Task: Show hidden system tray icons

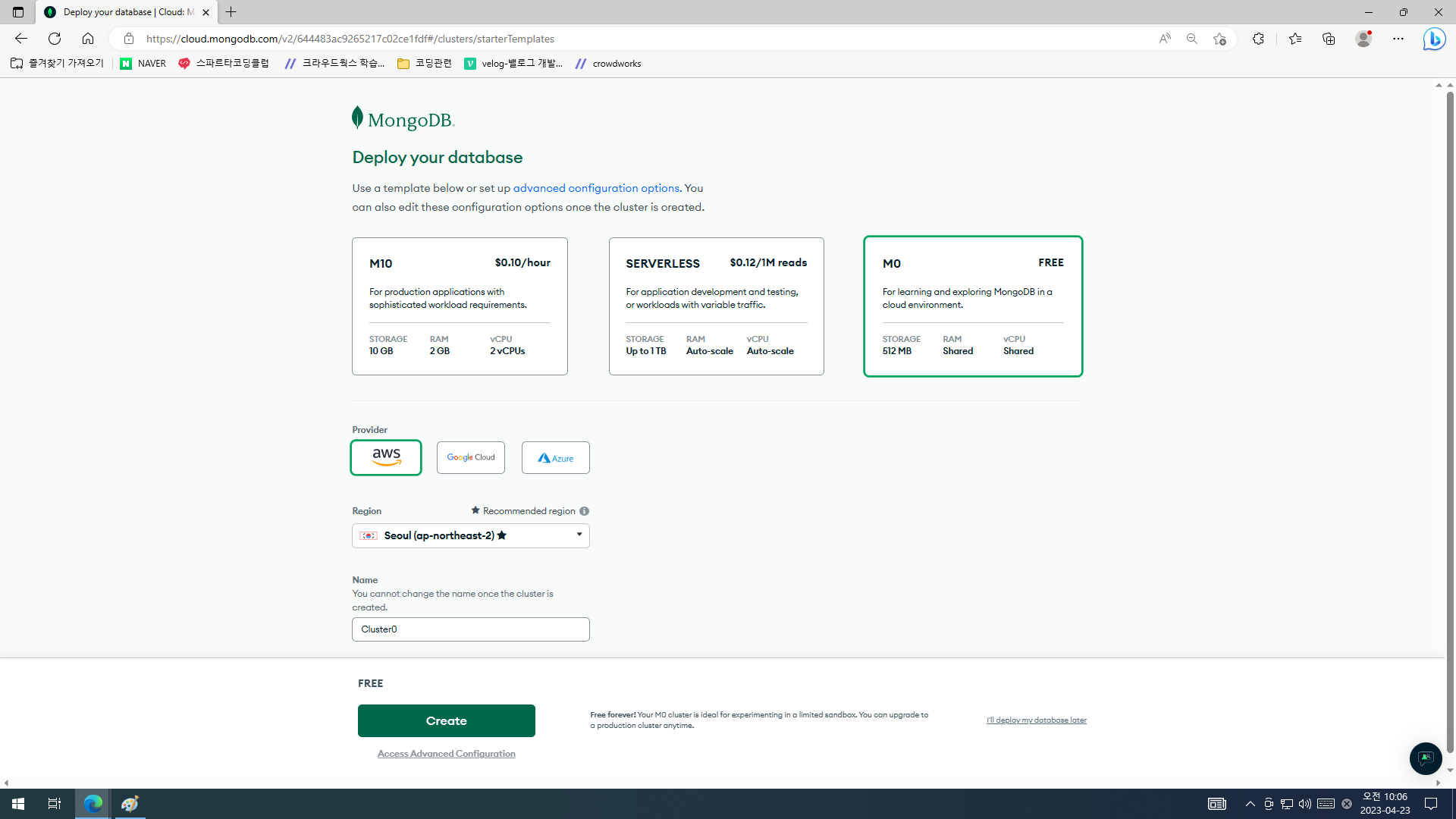Action: click(1250, 804)
